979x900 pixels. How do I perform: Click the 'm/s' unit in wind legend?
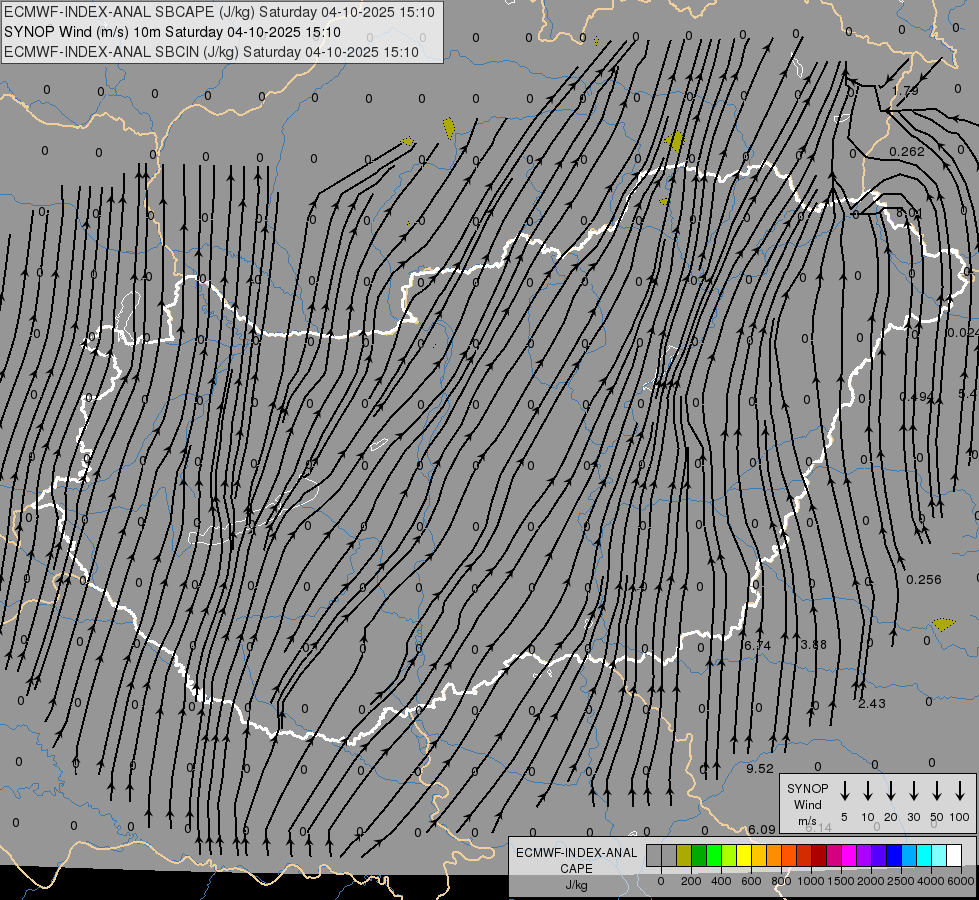[x=807, y=821]
